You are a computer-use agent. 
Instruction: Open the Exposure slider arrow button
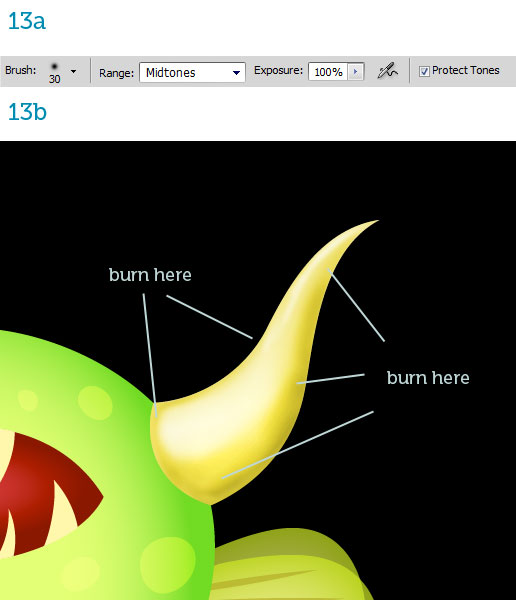(x=355, y=72)
